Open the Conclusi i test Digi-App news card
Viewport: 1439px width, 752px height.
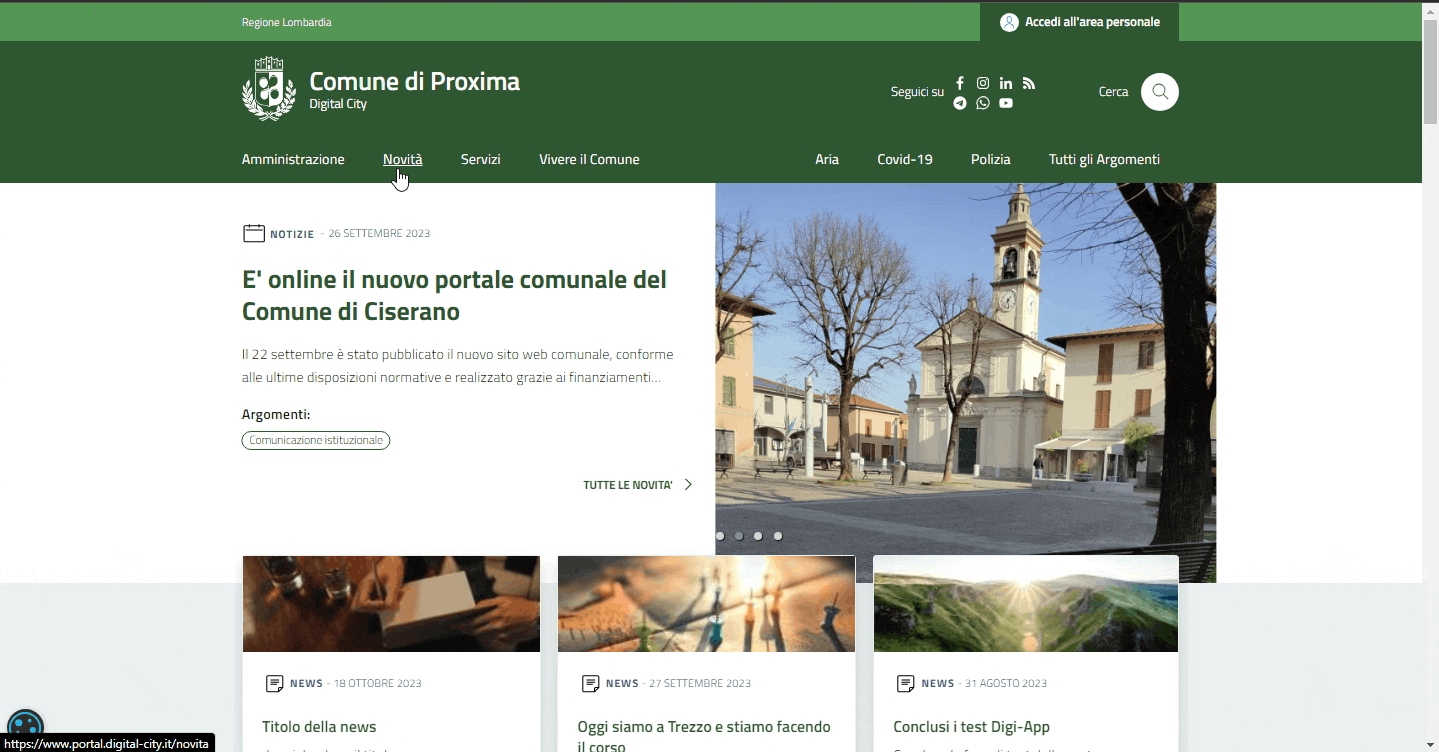pos(970,727)
